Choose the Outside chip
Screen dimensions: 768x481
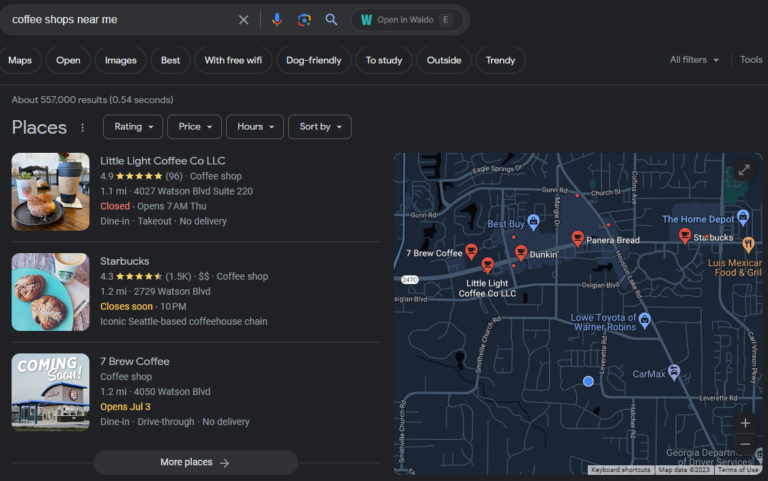pyautogui.click(x=444, y=60)
